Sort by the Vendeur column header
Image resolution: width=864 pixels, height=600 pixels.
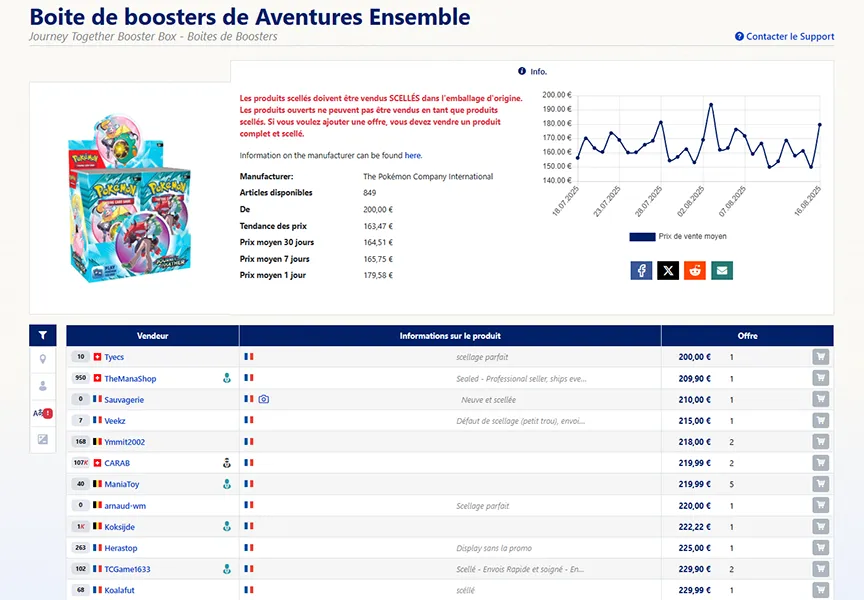point(153,336)
